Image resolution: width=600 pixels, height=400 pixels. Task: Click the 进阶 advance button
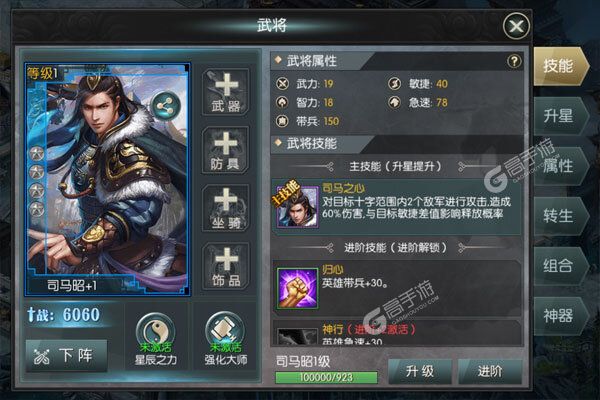coord(490,371)
